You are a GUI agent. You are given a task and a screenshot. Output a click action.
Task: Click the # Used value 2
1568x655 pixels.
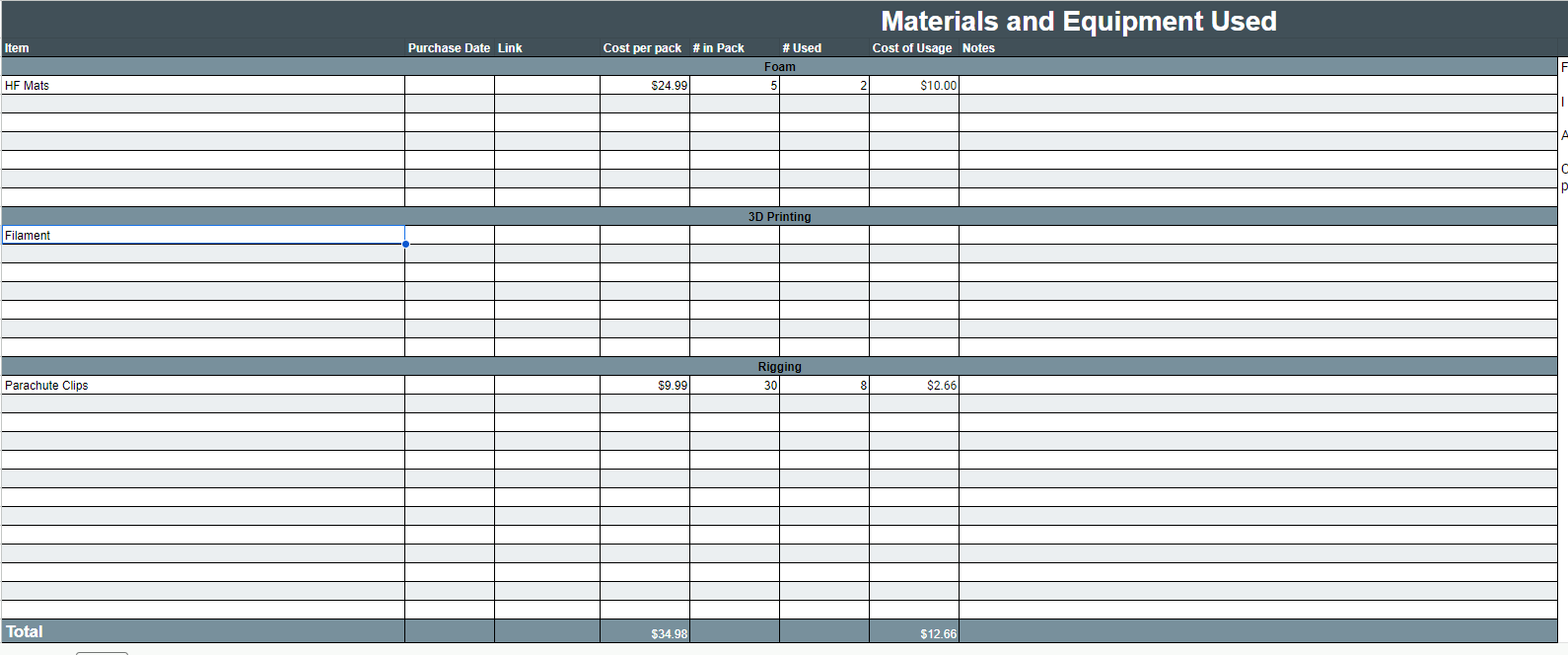tap(824, 86)
